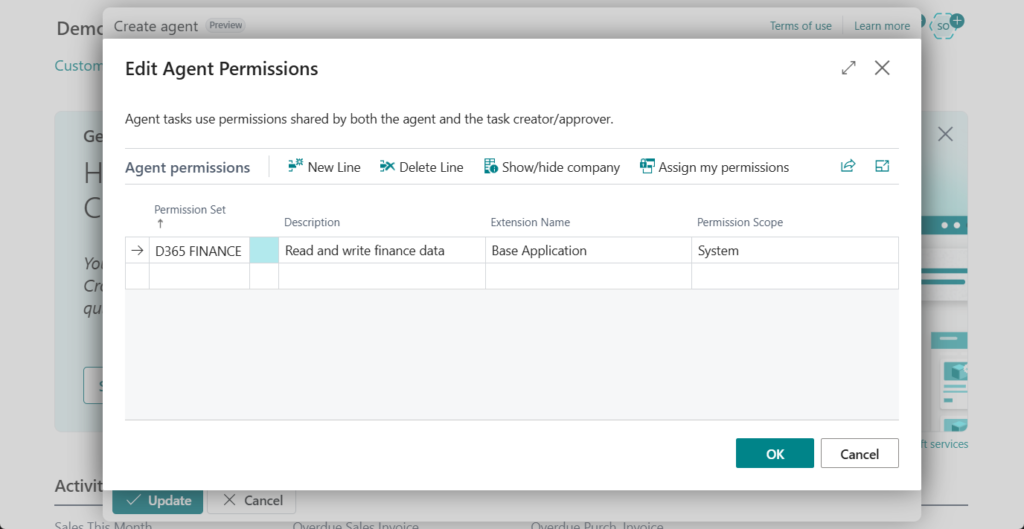
Task: Select the D365 FINANCE permission set cell
Action: click(198, 251)
